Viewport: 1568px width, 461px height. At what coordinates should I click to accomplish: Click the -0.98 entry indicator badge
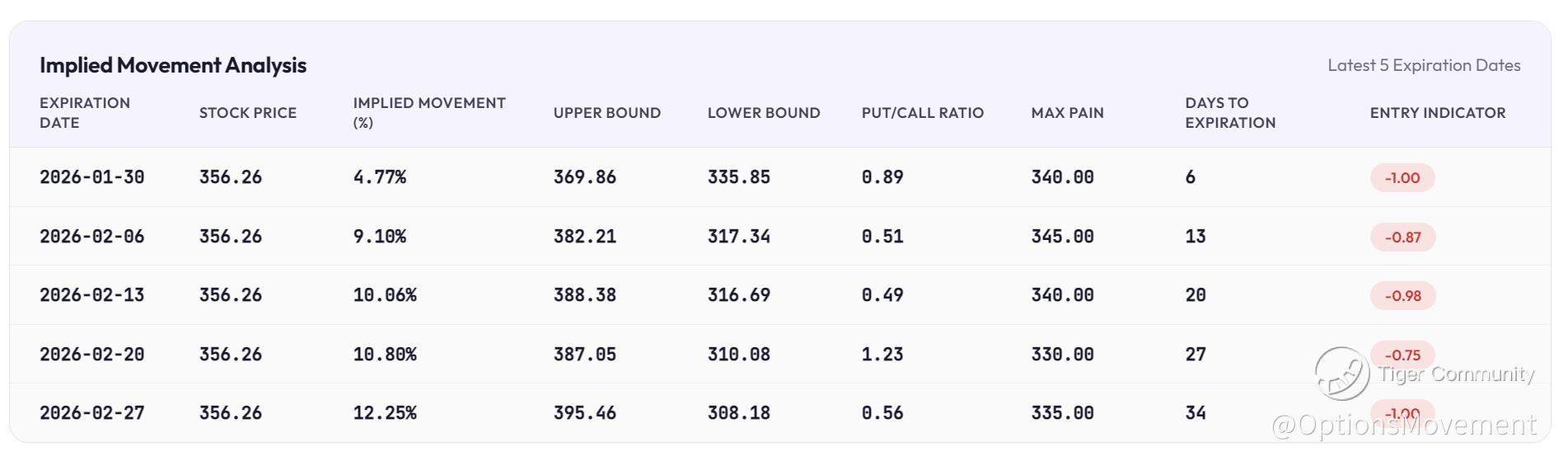click(x=1402, y=295)
